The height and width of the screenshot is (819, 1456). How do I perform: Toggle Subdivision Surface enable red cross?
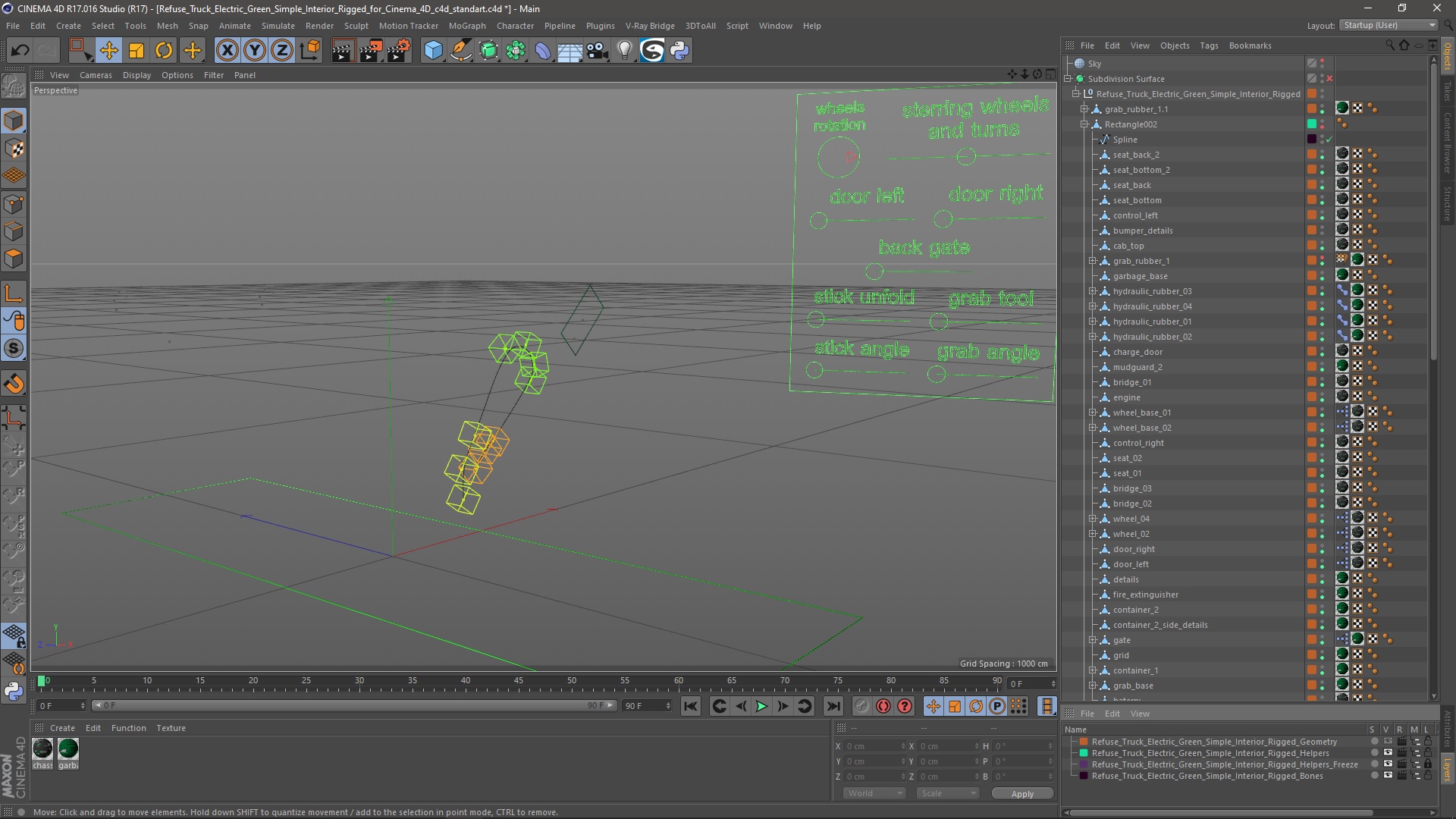point(1329,79)
